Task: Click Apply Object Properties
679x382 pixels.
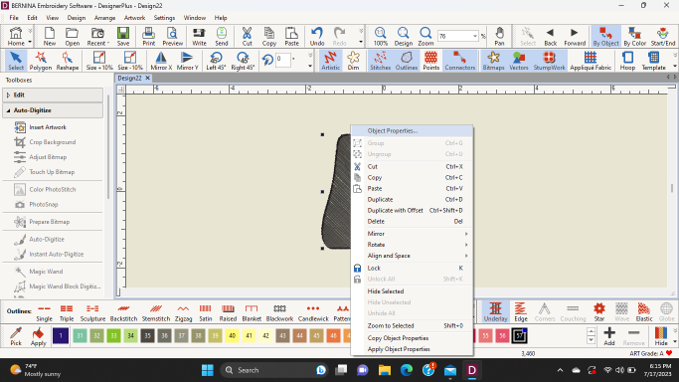Action: 411,349
